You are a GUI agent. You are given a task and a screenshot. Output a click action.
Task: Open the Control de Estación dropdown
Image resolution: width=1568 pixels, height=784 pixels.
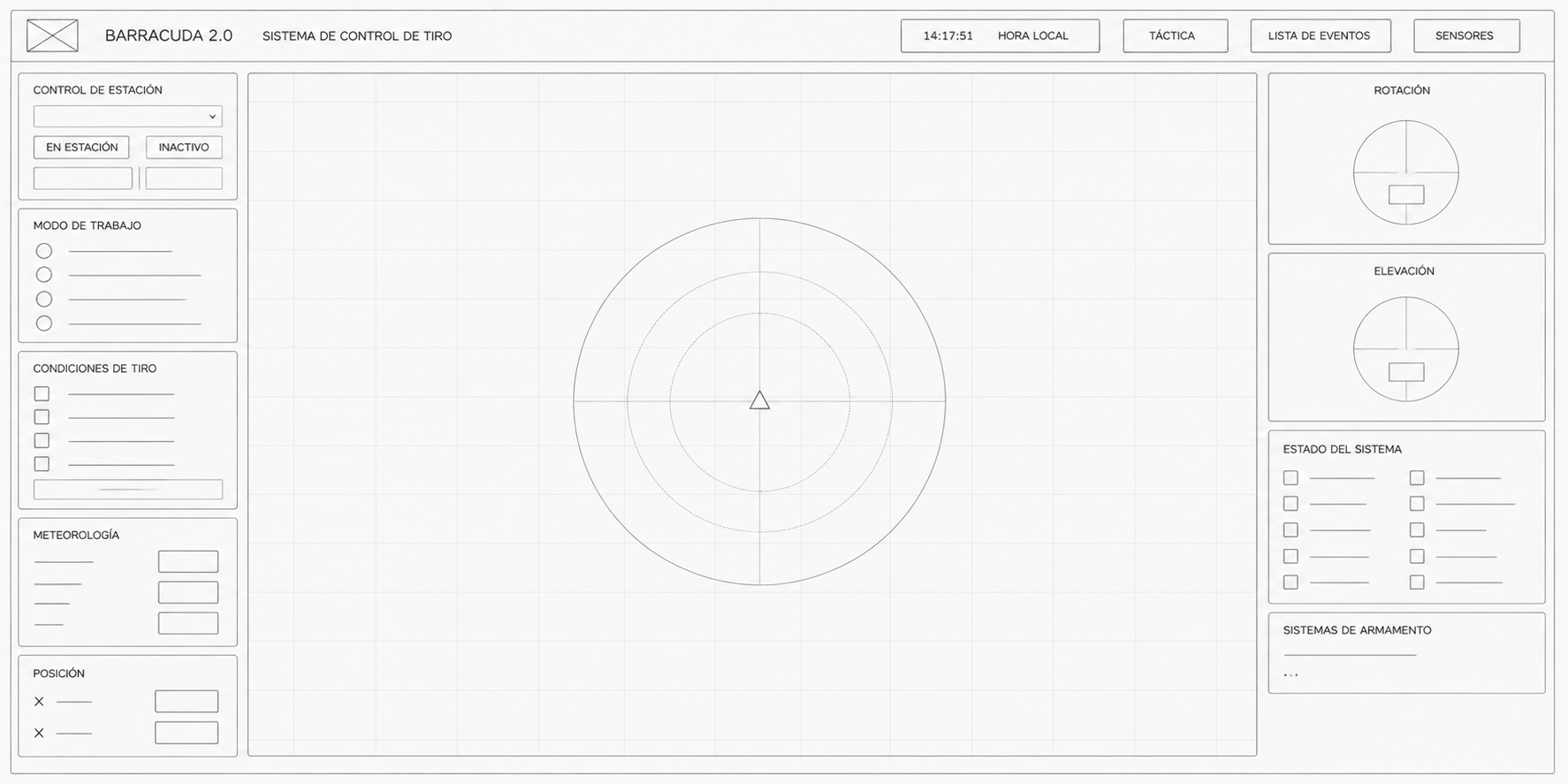coord(128,117)
